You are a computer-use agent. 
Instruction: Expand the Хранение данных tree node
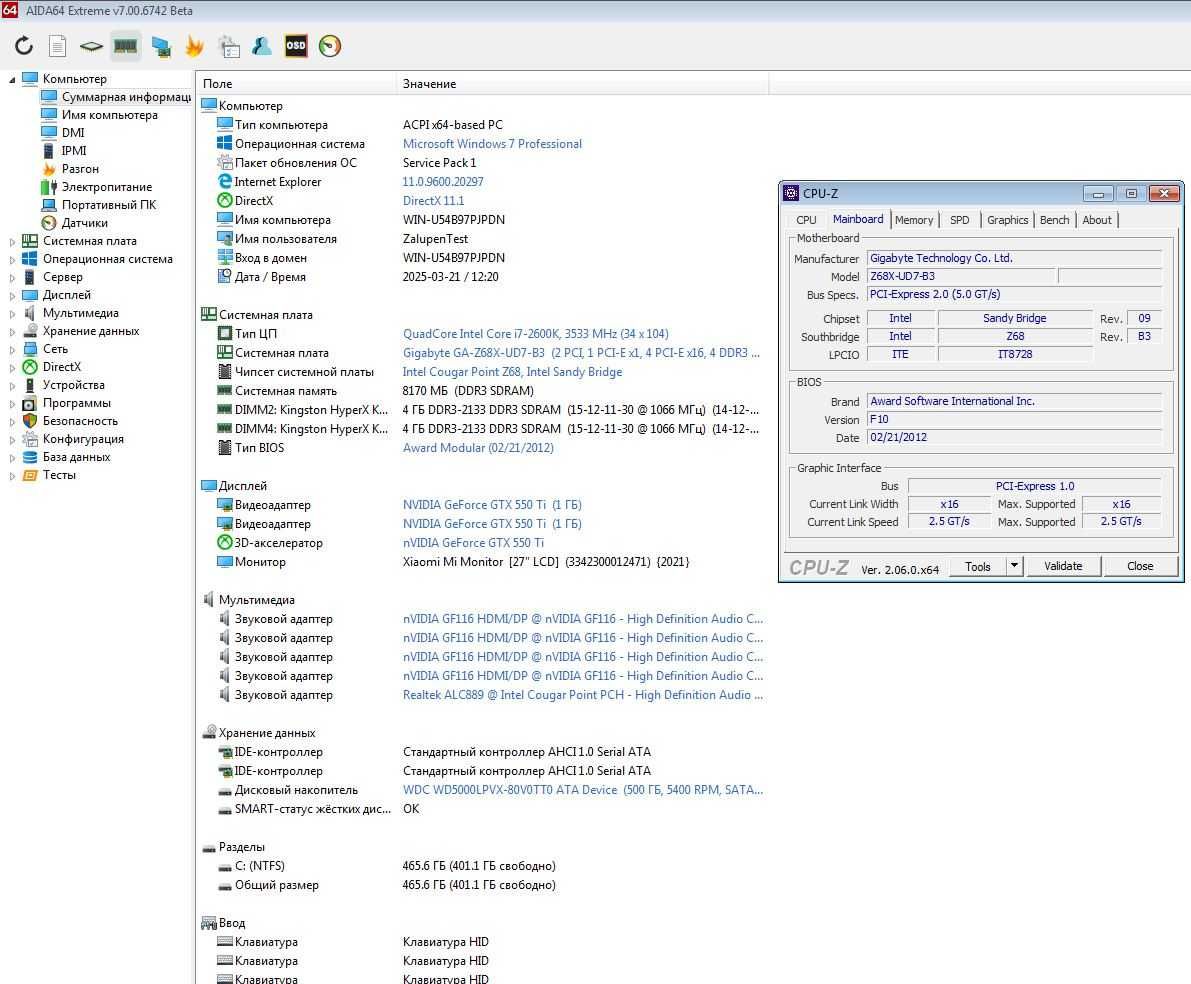[12, 331]
